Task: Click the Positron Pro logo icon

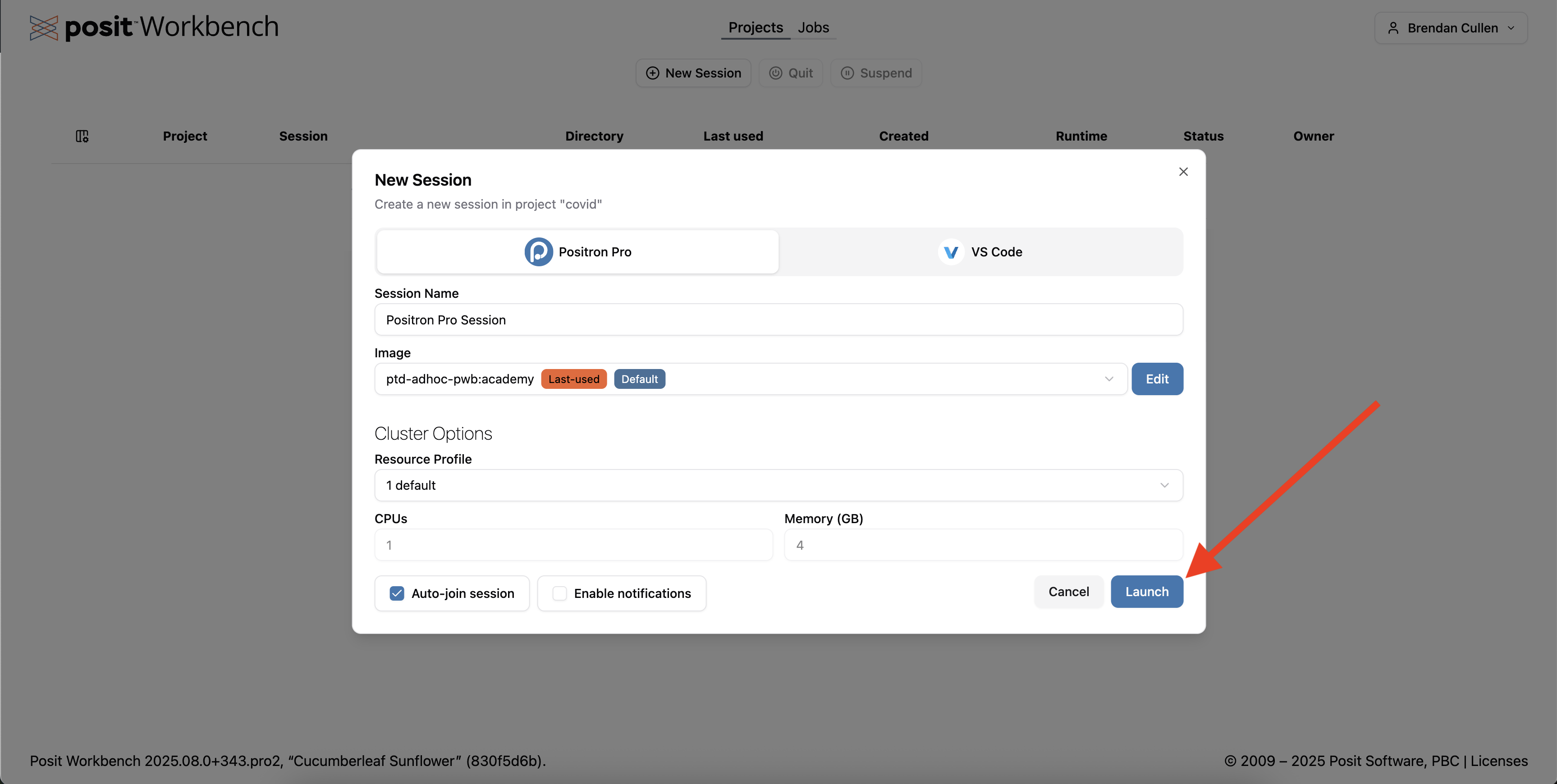Action: pos(538,252)
